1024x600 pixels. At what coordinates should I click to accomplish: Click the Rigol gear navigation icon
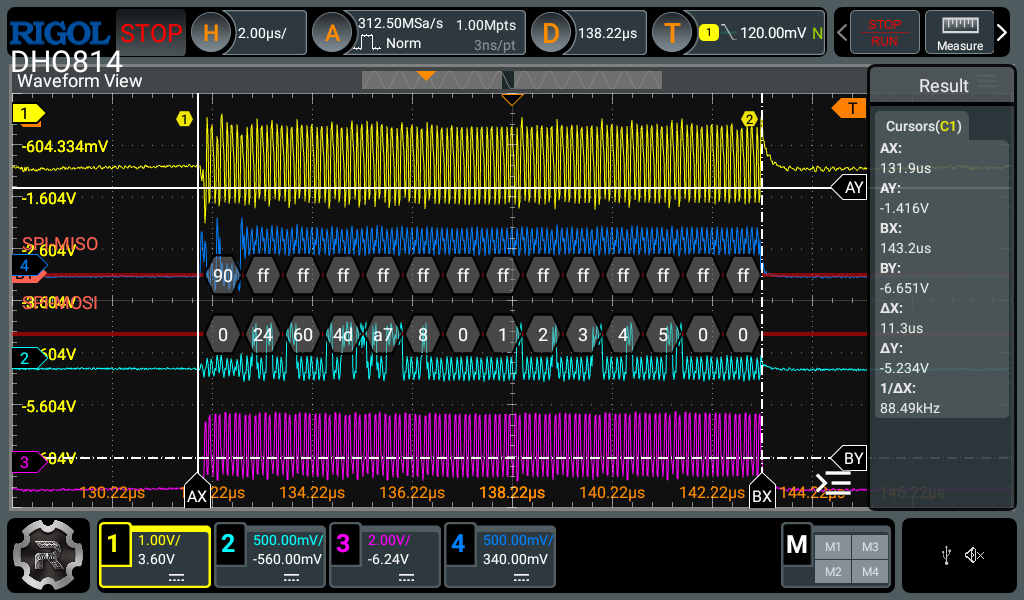(x=48, y=555)
